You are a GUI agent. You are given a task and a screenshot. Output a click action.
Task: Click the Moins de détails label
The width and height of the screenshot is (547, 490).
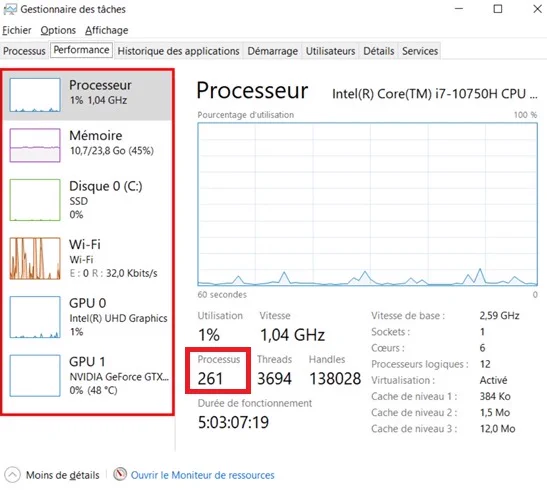[x=62, y=475]
